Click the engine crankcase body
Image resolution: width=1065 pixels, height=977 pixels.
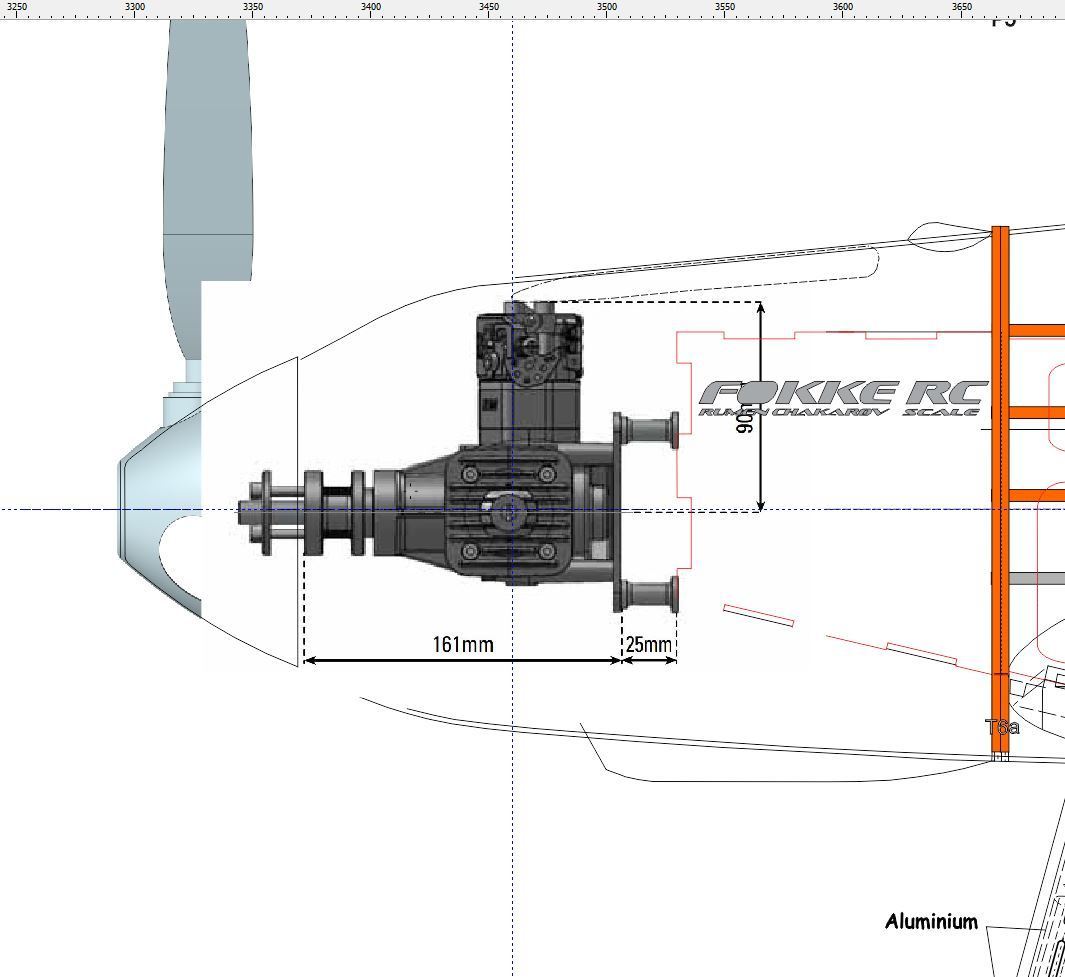pos(510,512)
